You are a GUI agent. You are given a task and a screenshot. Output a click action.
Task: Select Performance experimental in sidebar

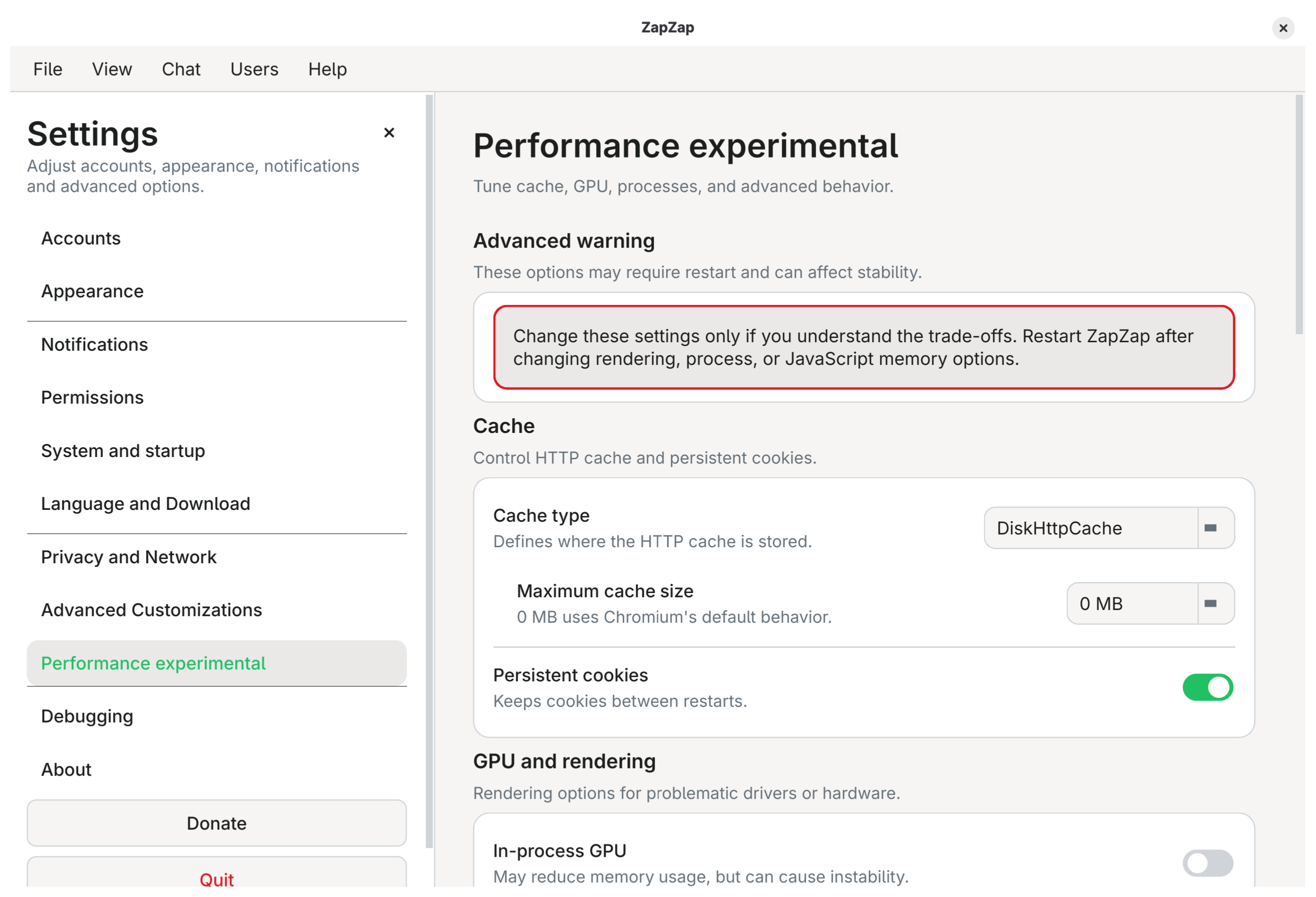tap(217, 663)
